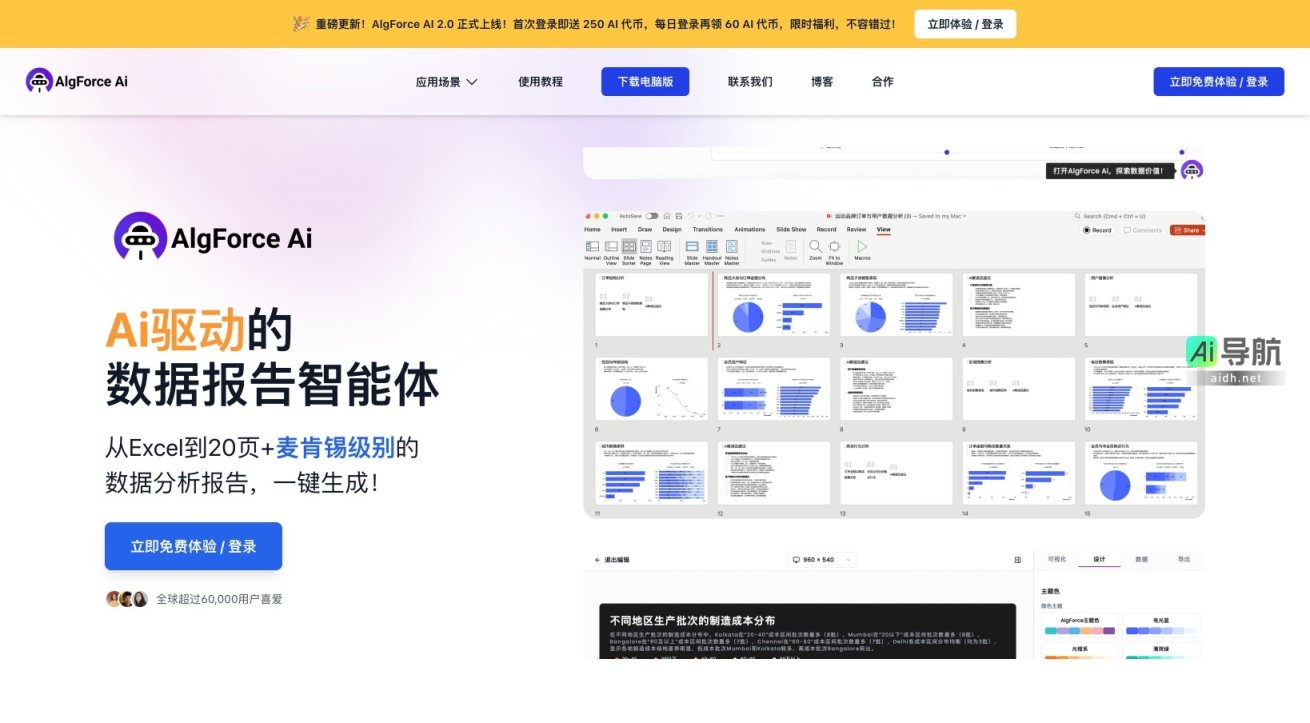Click the Reading View icon
This screenshot has width=1310, height=723.
click(x=665, y=248)
